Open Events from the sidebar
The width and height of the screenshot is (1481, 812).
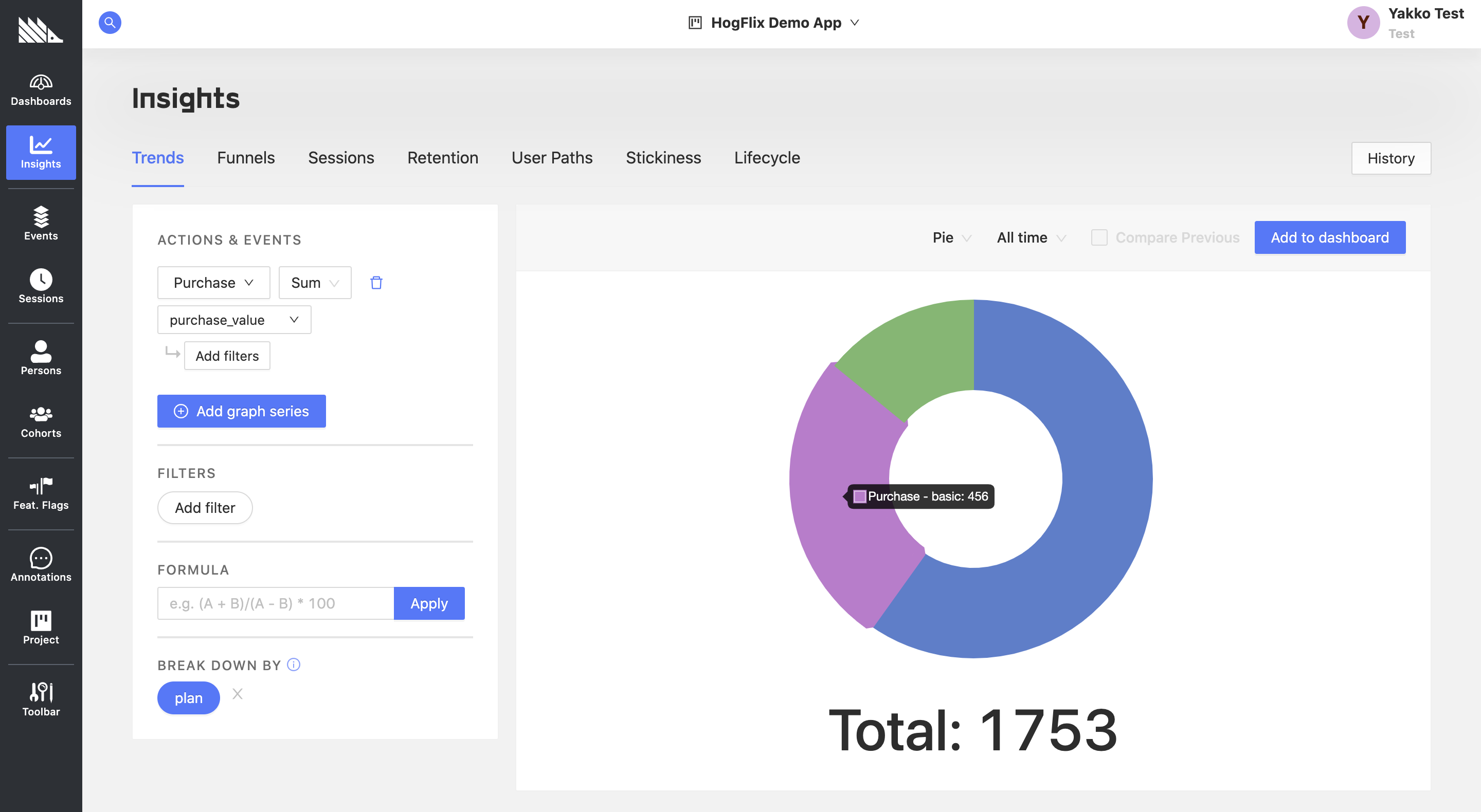41,223
